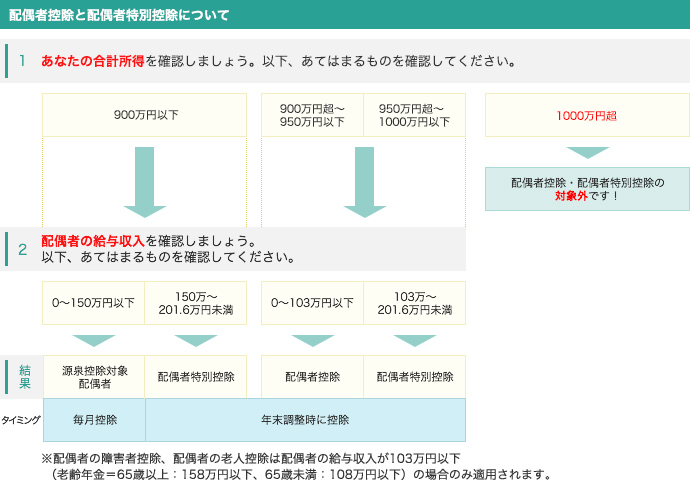Viewport: 690px width, 482px height.
Task: Click the 源泉控除対象配偶者 result cell
Action: tap(94, 376)
